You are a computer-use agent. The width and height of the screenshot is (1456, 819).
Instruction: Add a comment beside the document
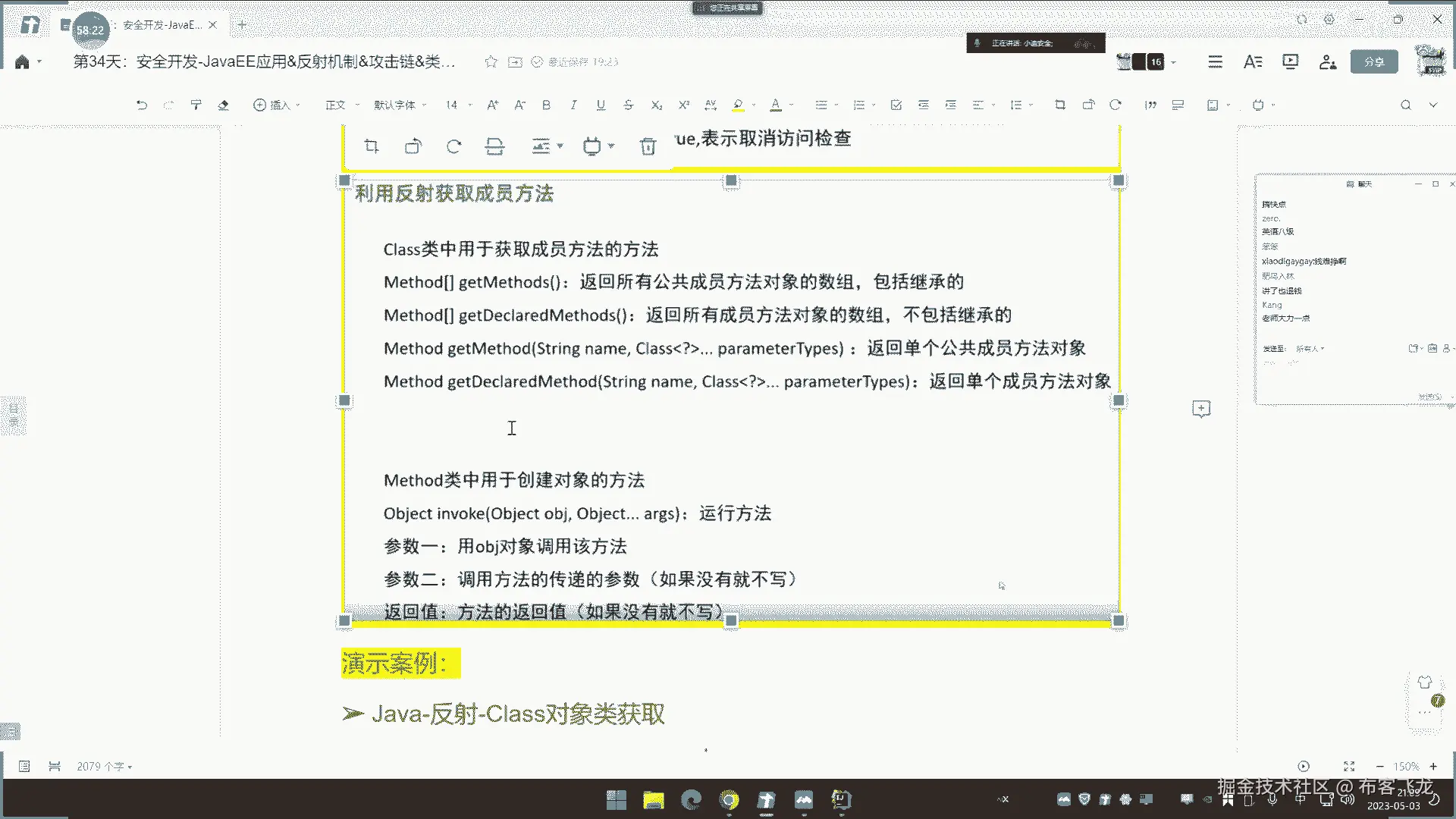point(1201,409)
